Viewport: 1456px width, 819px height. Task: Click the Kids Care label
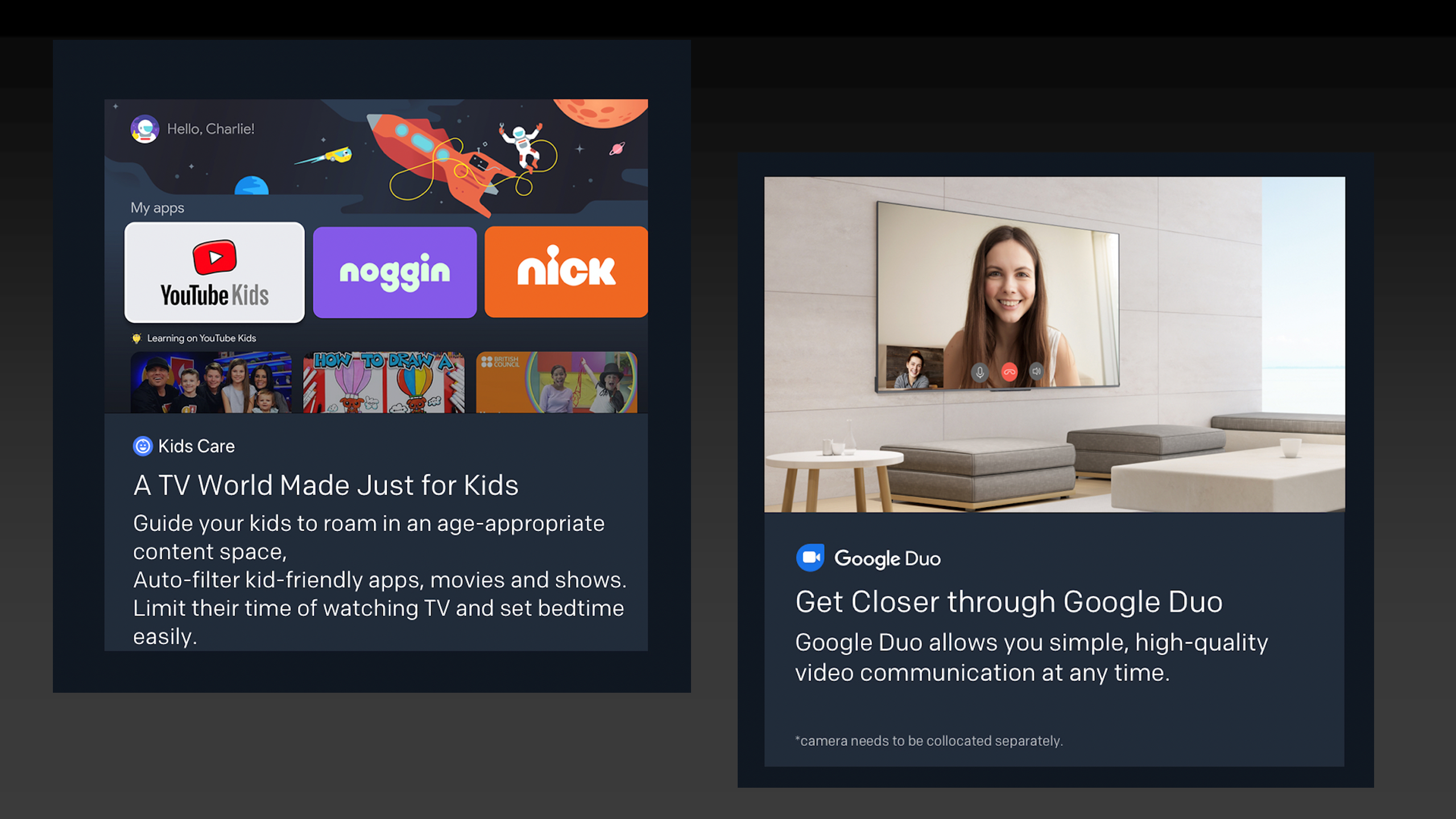(x=196, y=446)
